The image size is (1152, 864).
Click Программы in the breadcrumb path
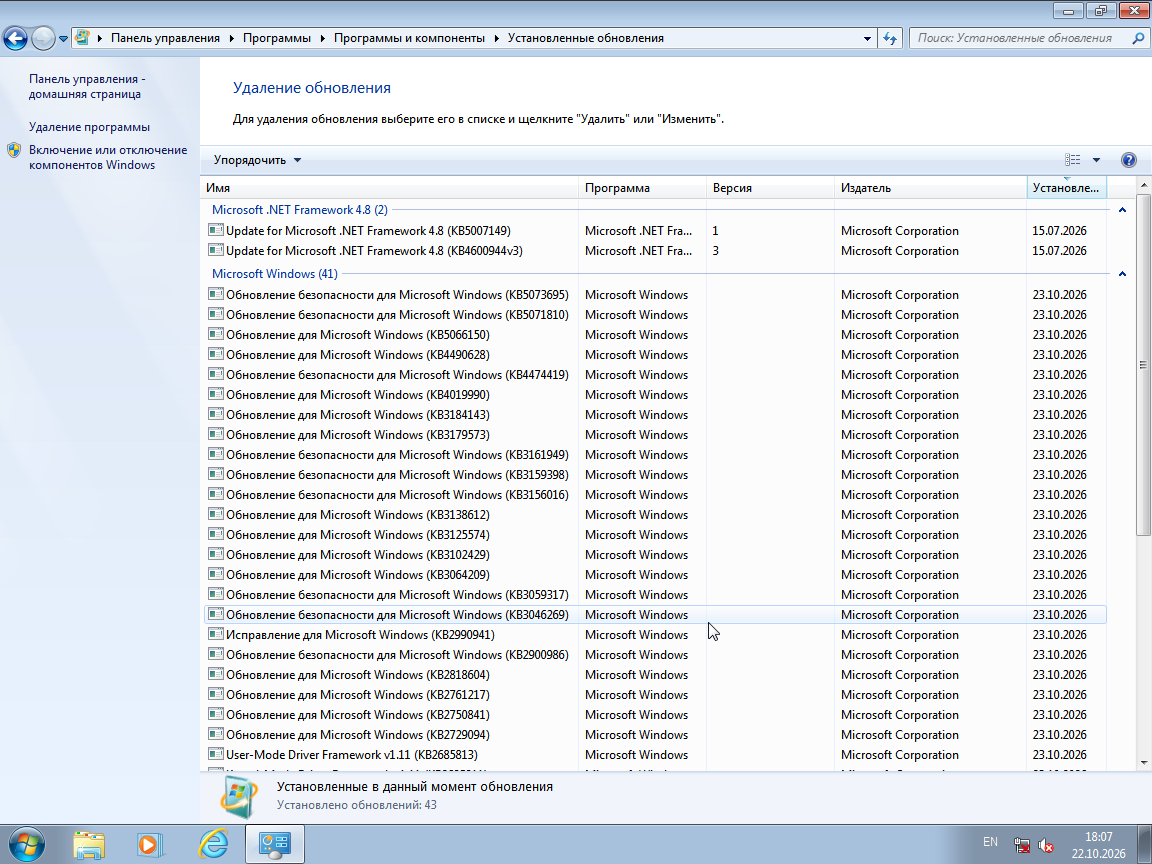point(277,38)
